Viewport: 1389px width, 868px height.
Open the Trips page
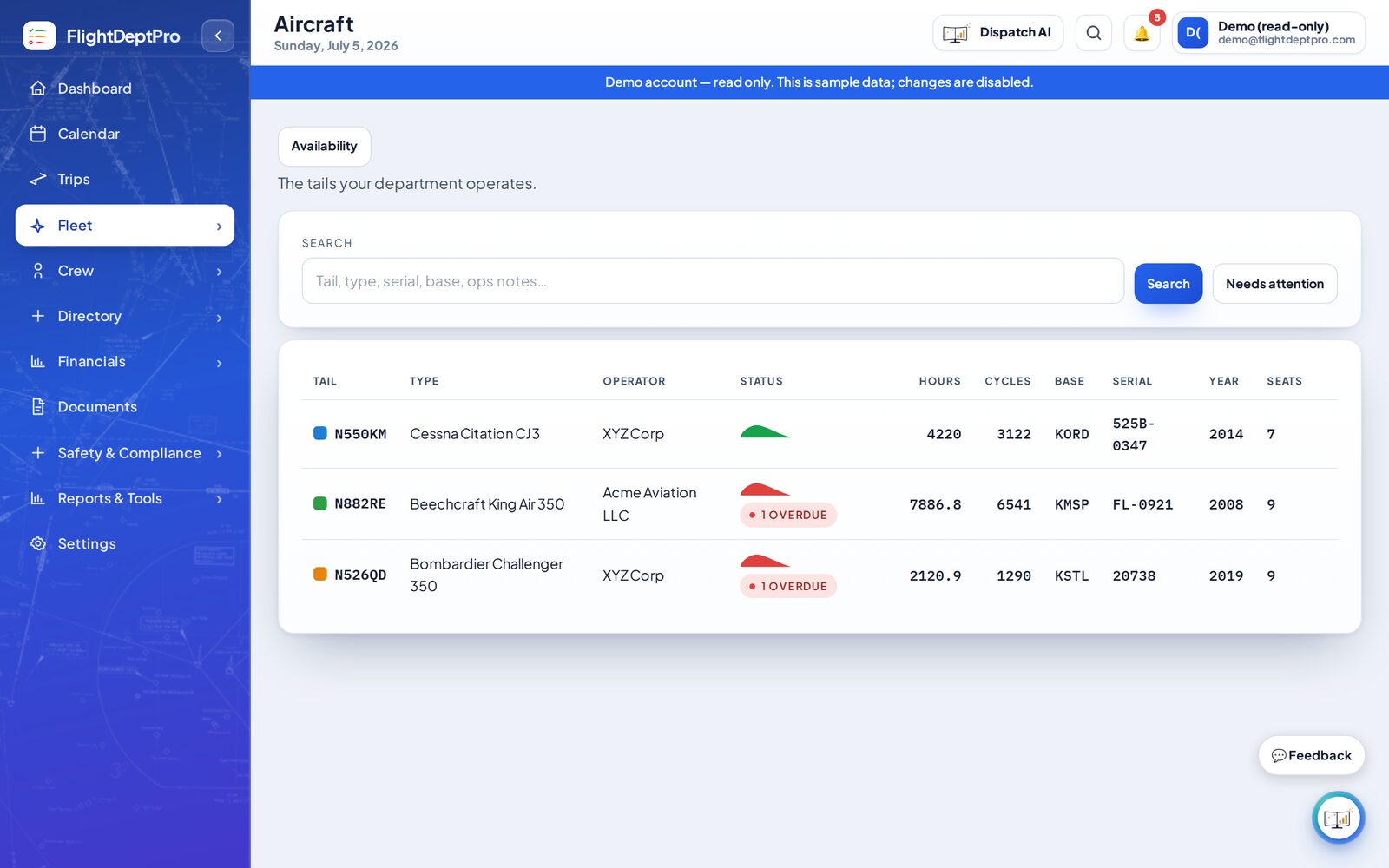pyautogui.click(x=125, y=179)
